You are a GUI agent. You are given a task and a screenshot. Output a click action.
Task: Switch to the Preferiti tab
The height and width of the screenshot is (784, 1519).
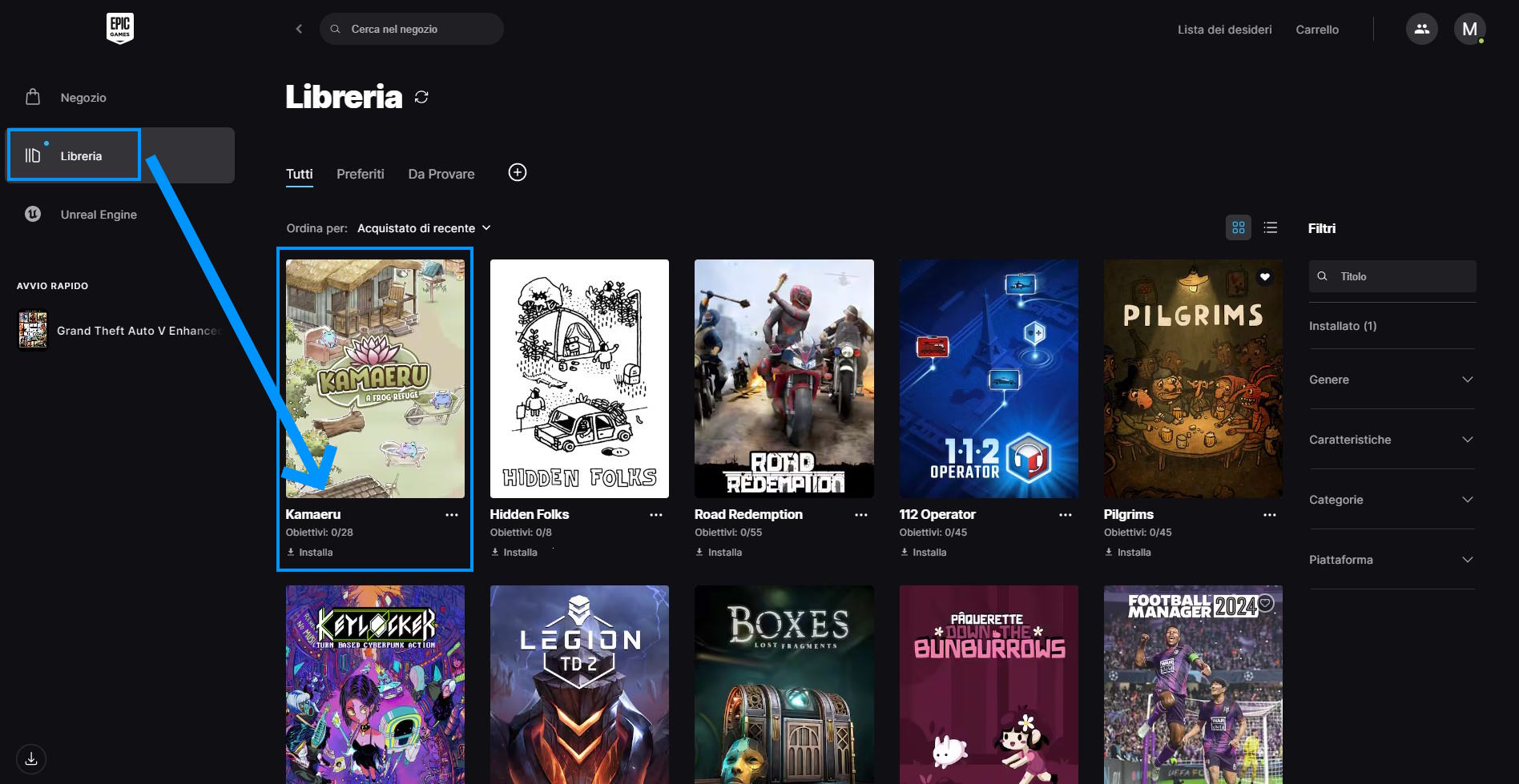click(x=360, y=174)
